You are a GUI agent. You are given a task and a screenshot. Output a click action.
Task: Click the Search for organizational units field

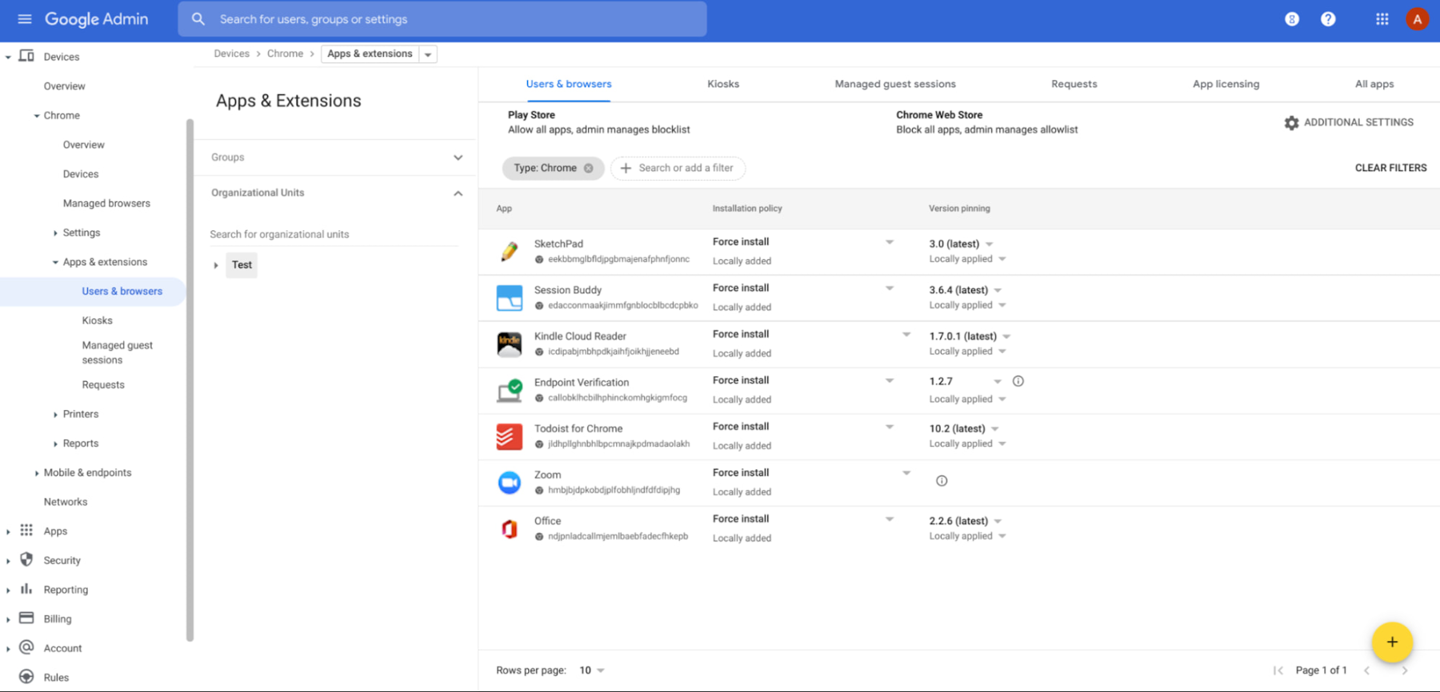pyautogui.click(x=333, y=234)
